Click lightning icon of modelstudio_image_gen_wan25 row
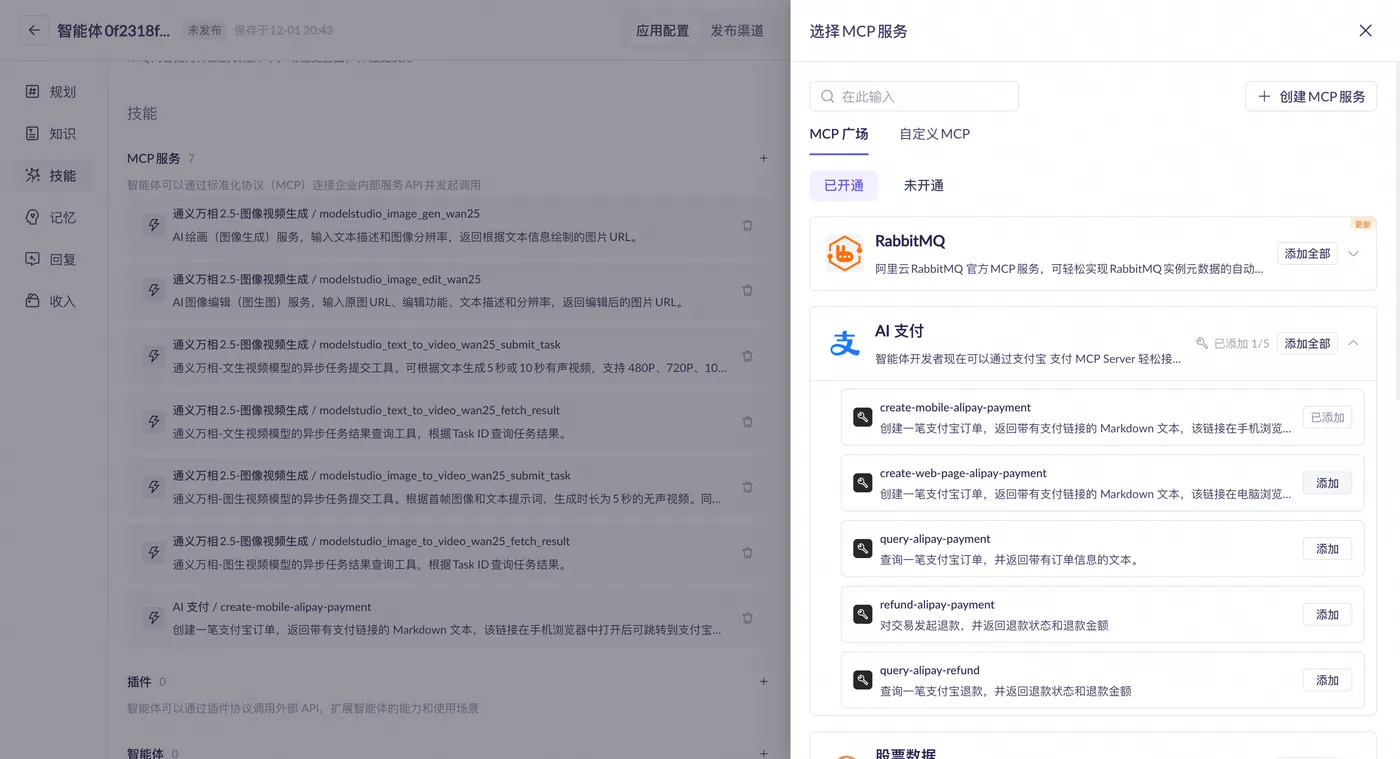Viewport: 1400px width, 759px height. click(154, 225)
